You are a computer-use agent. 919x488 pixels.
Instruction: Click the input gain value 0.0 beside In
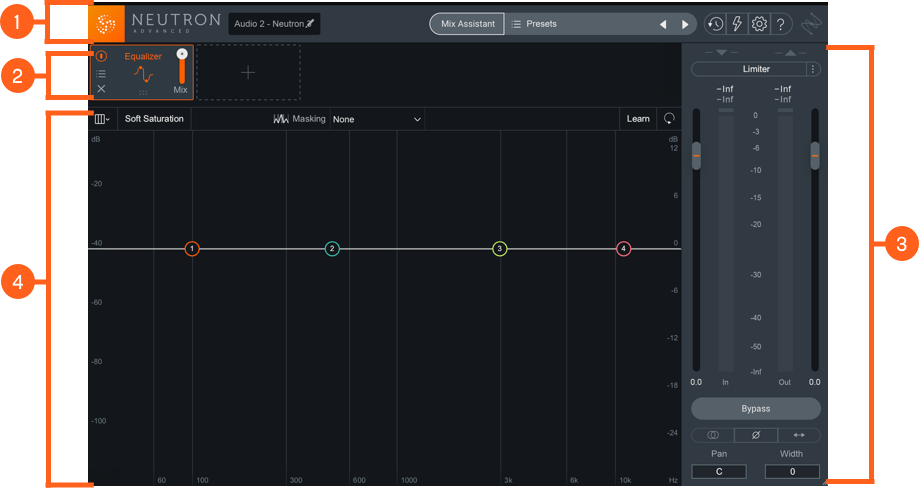tap(696, 382)
